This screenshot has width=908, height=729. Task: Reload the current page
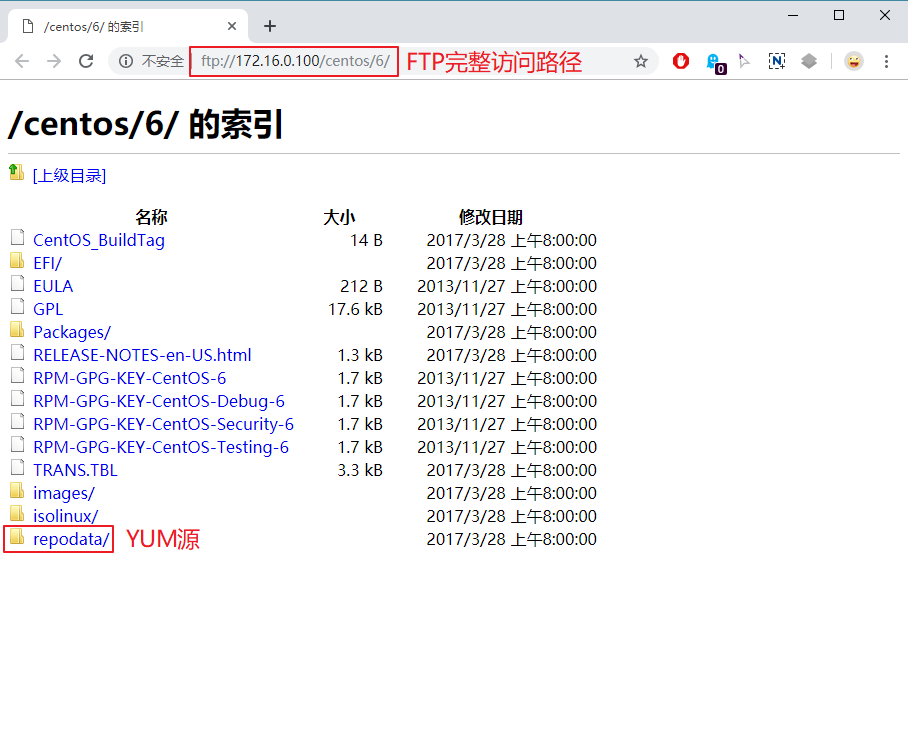point(86,61)
